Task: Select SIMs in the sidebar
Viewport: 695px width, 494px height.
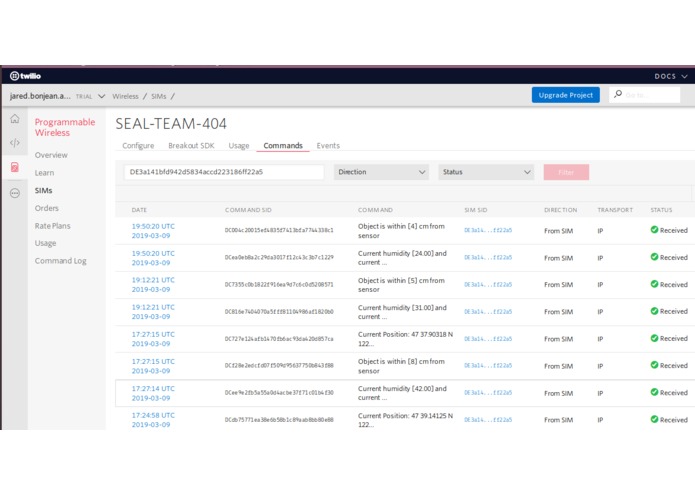Action: (43, 191)
